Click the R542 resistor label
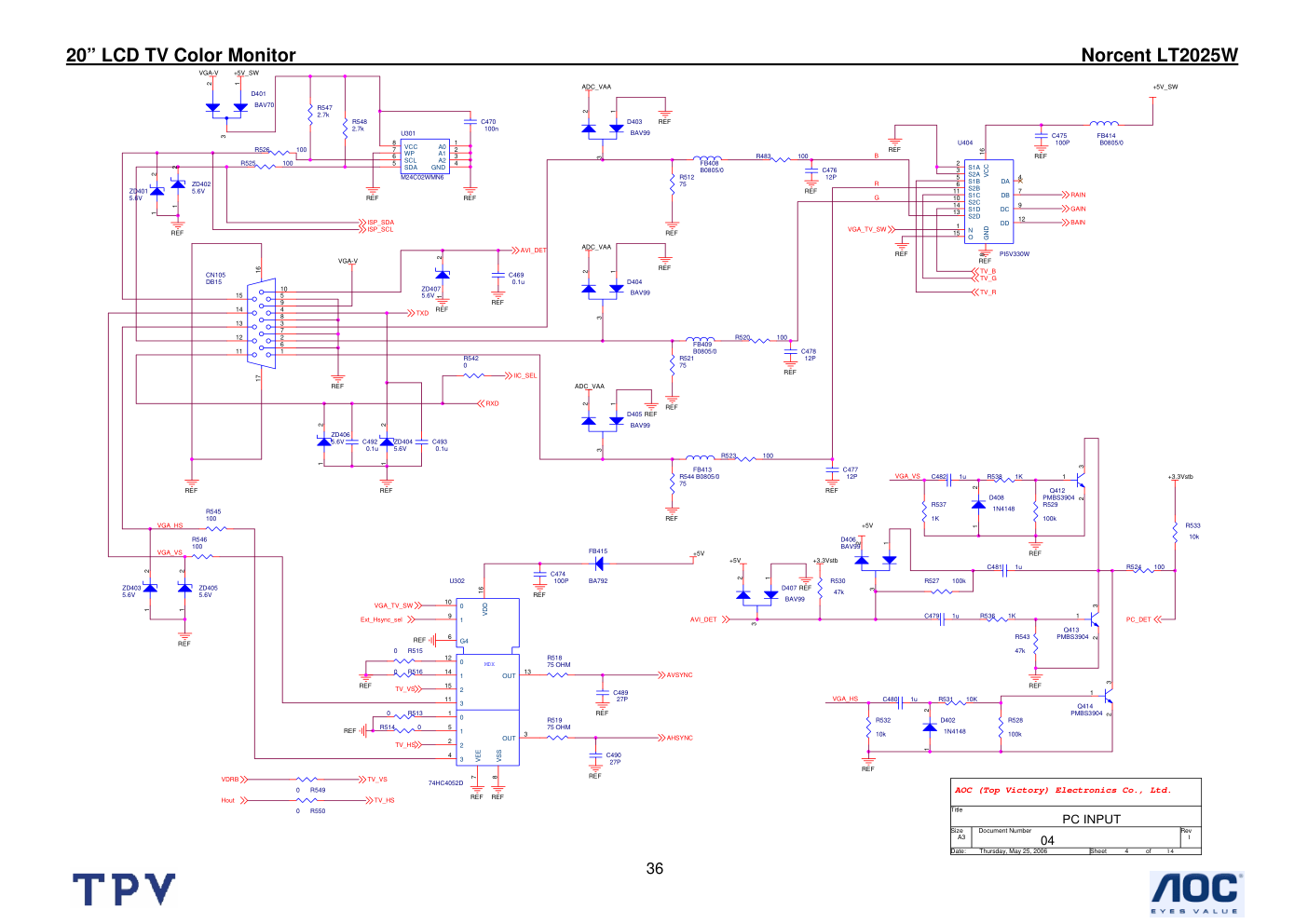 [471, 361]
